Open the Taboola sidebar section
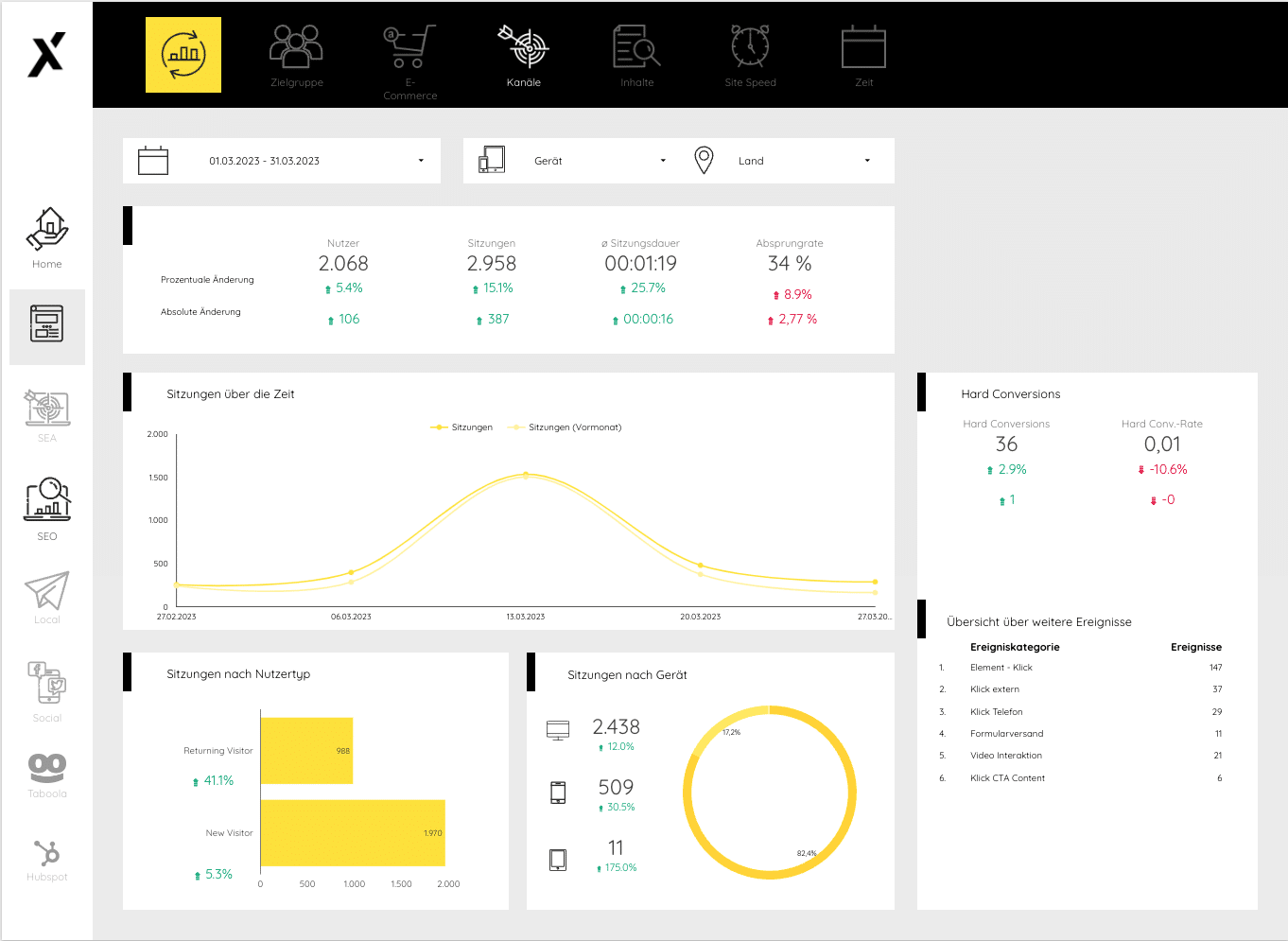1288x941 pixels. (x=47, y=775)
